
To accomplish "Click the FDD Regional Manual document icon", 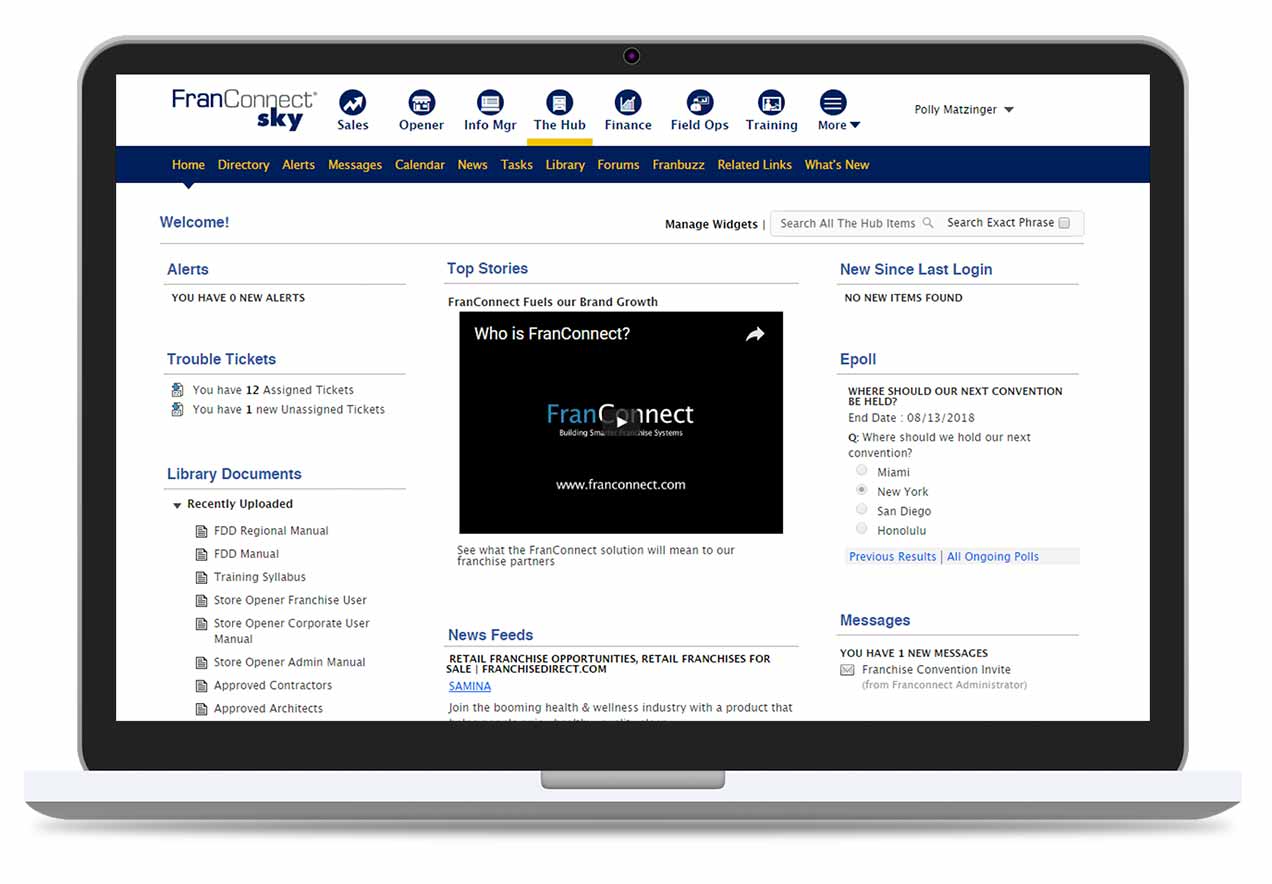I will coord(201,531).
